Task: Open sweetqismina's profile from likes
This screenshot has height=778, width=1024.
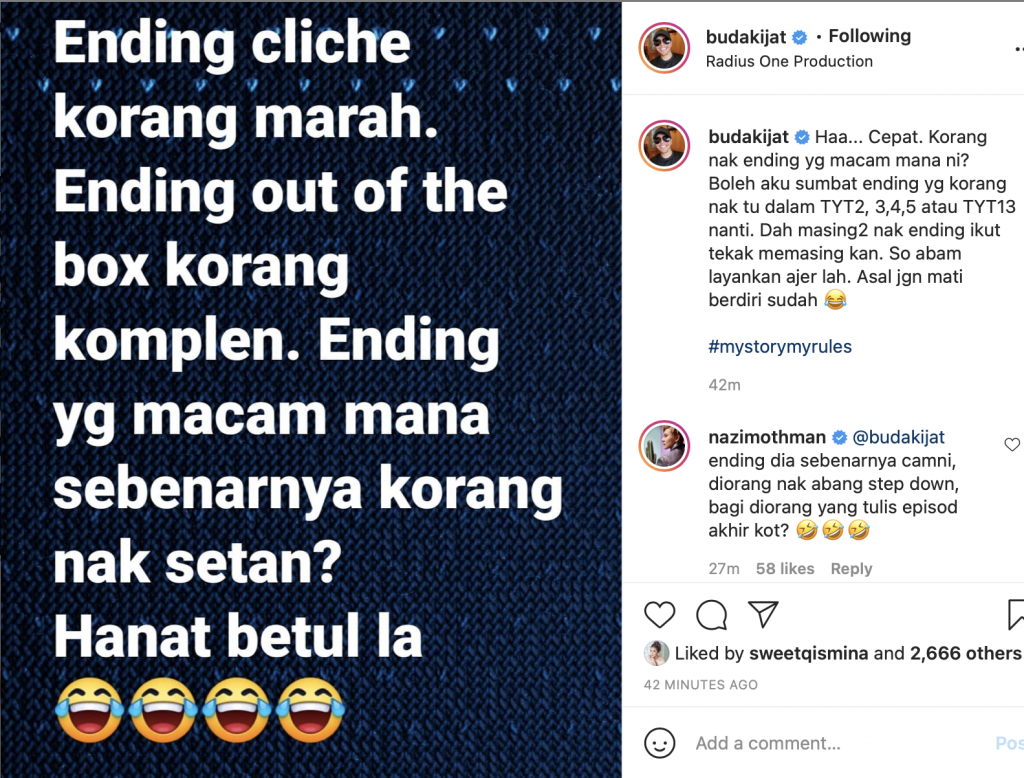Action: click(808, 653)
